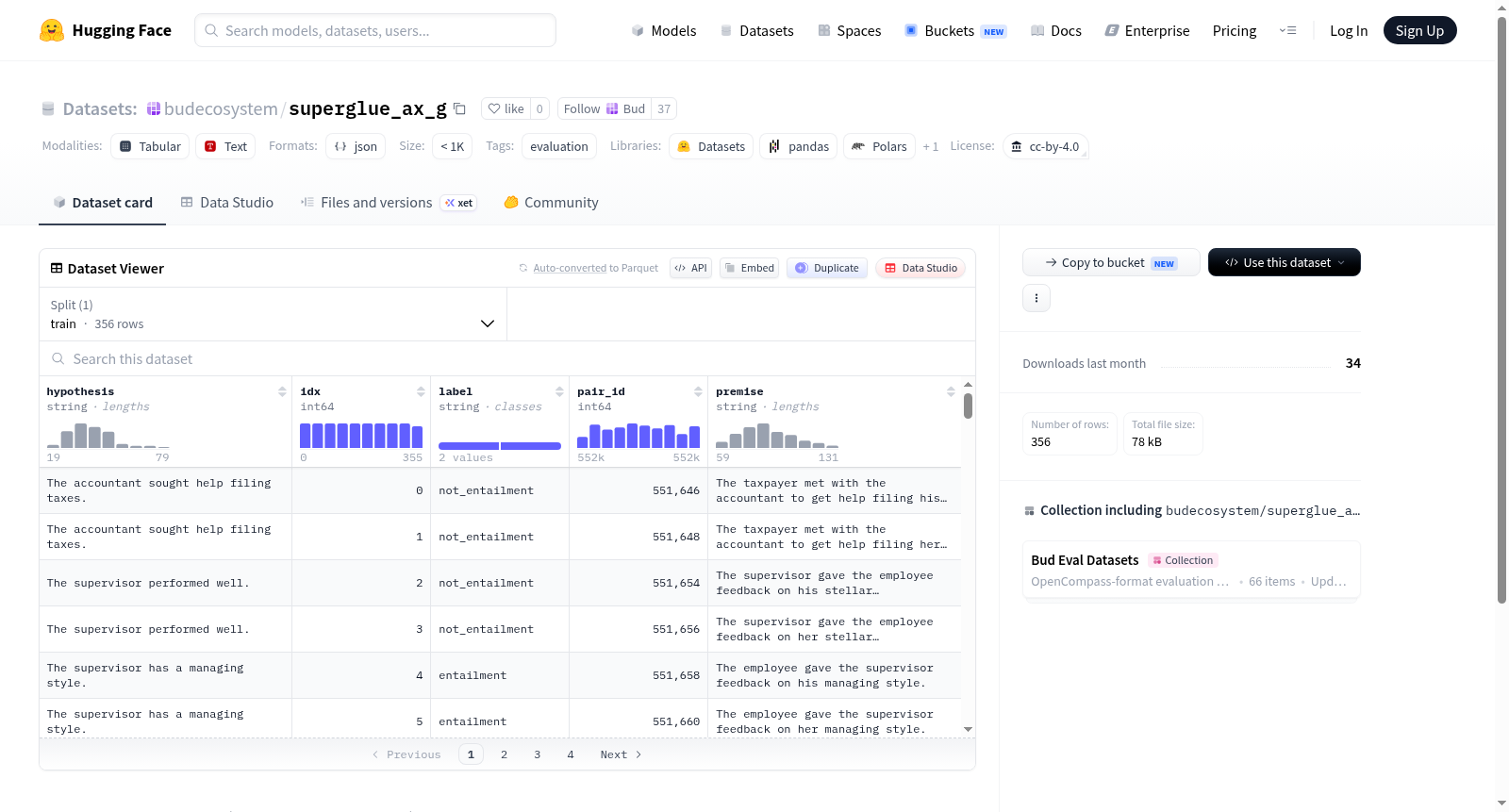This screenshot has width=1509, height=812.
Task: Click the premise lengths histogram
Action: coord(777,435)
